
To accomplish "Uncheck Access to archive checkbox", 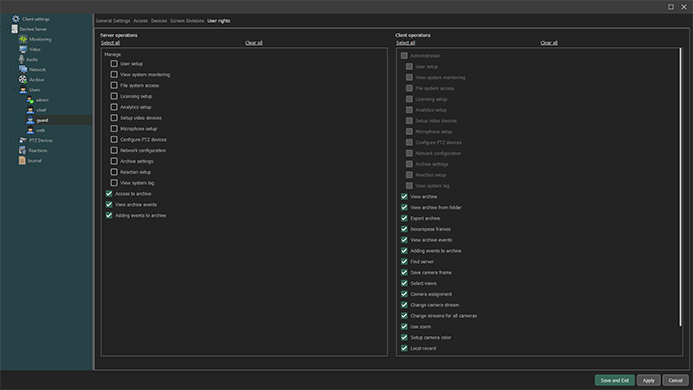I will [x=109, y=194].
